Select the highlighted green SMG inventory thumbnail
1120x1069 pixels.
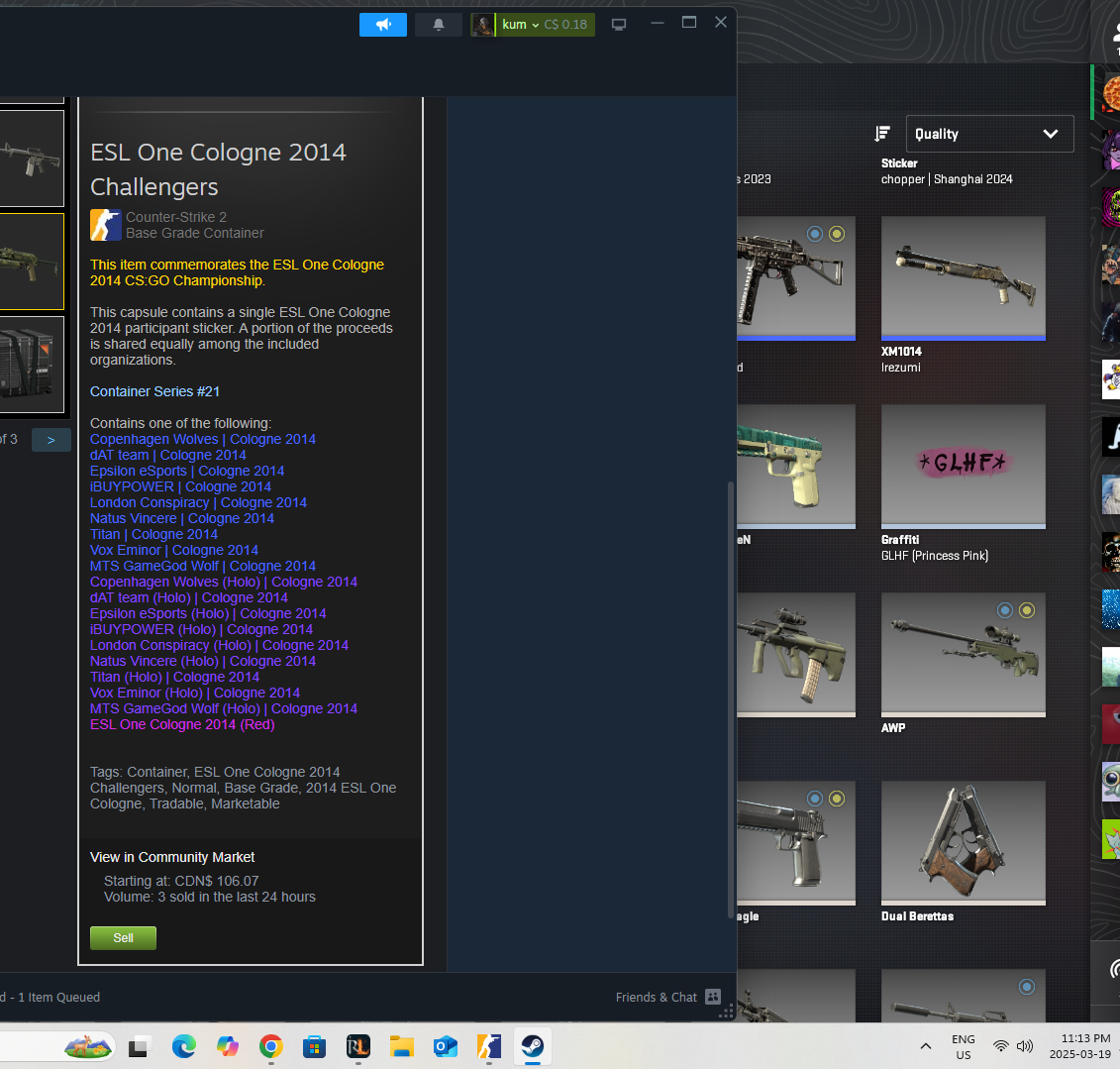[x=32, y=262]
